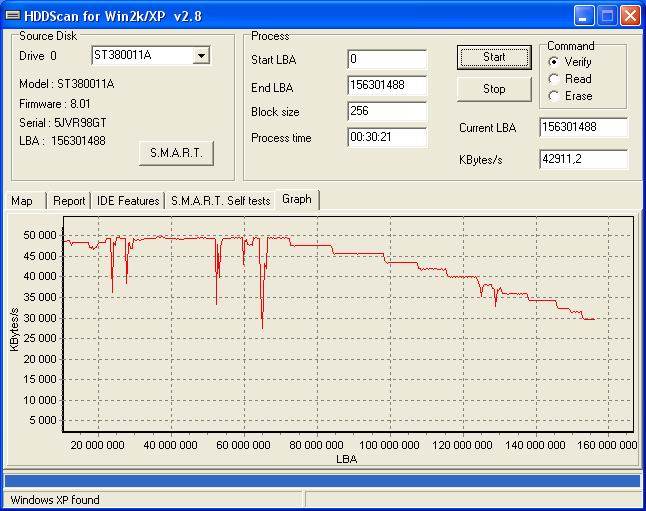The image size is (646, 511).
Task: Click the 'Windows XP found' status bar text
Action: 55,500
